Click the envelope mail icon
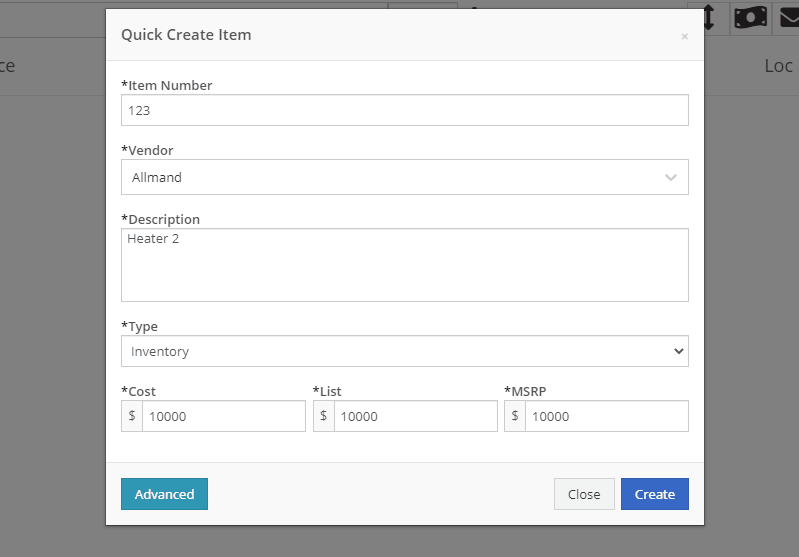The width and height of the screenshot is (799, 557). pos(789,17)
